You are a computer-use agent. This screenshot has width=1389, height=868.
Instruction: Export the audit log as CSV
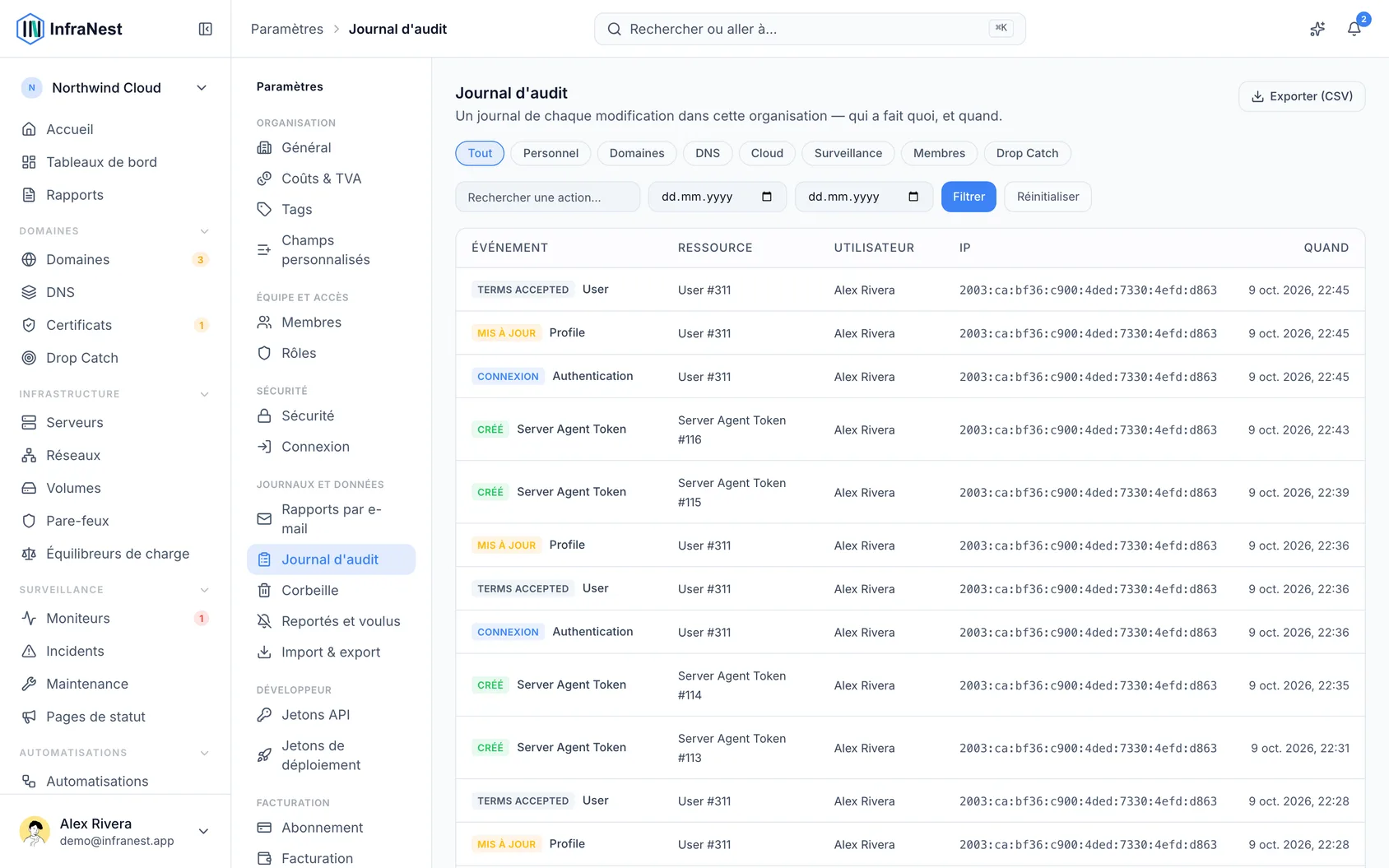pyautogui.click(x=1302, y=96)
